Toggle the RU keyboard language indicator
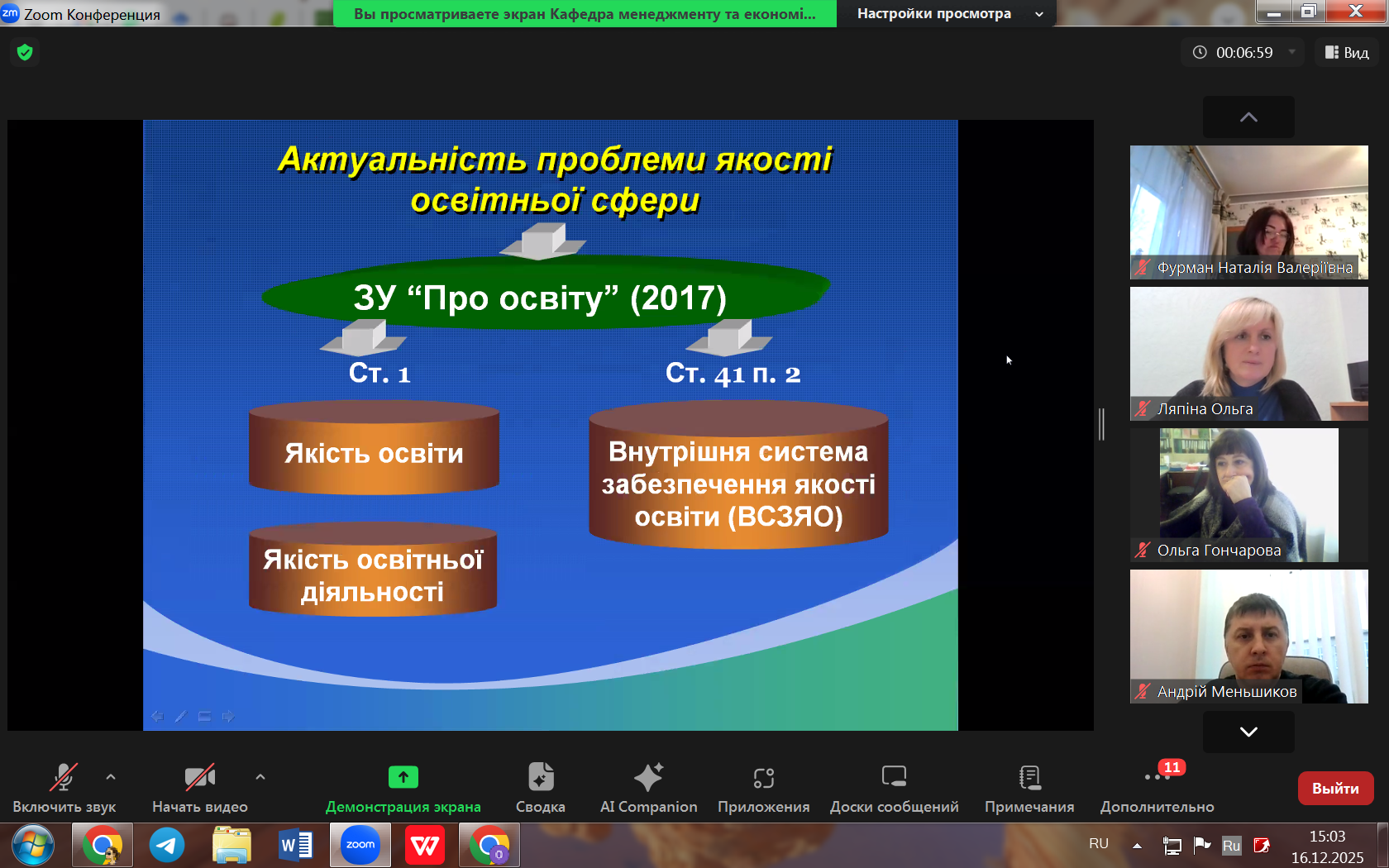This screenshot has width=1389, height=868. point(1098,844)
